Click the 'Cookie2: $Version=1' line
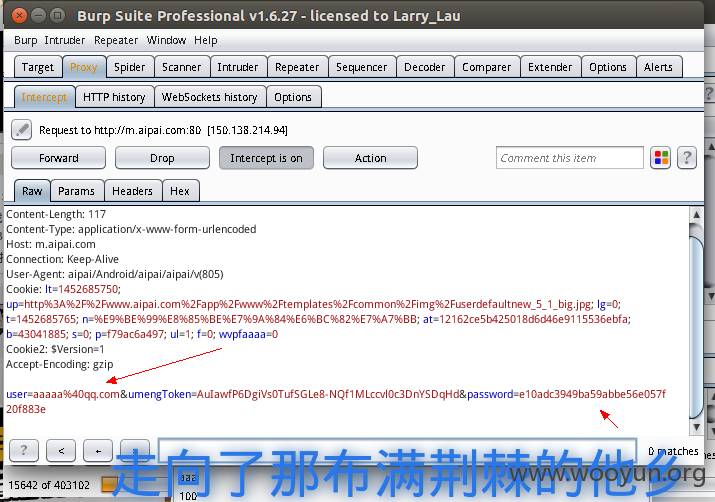This screenshot has height=502, width=715. pyautogui.click(x=55, y=349)
